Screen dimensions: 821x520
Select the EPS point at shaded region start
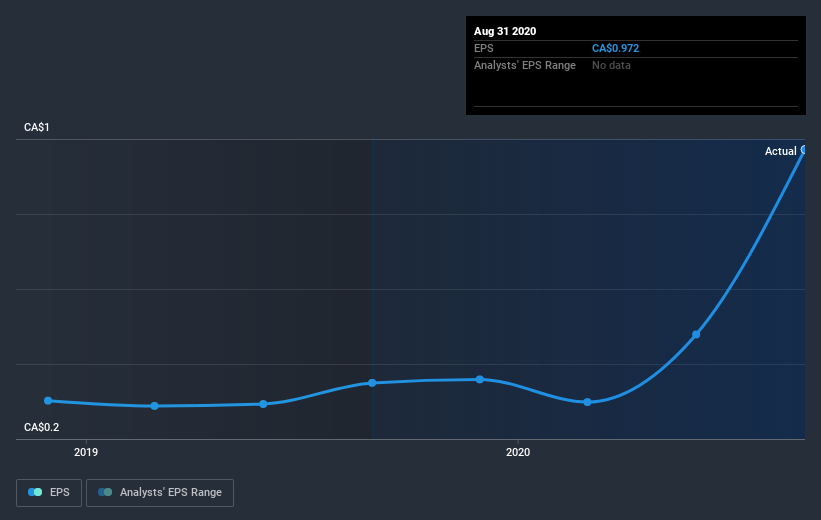click(x=372, y=383)
